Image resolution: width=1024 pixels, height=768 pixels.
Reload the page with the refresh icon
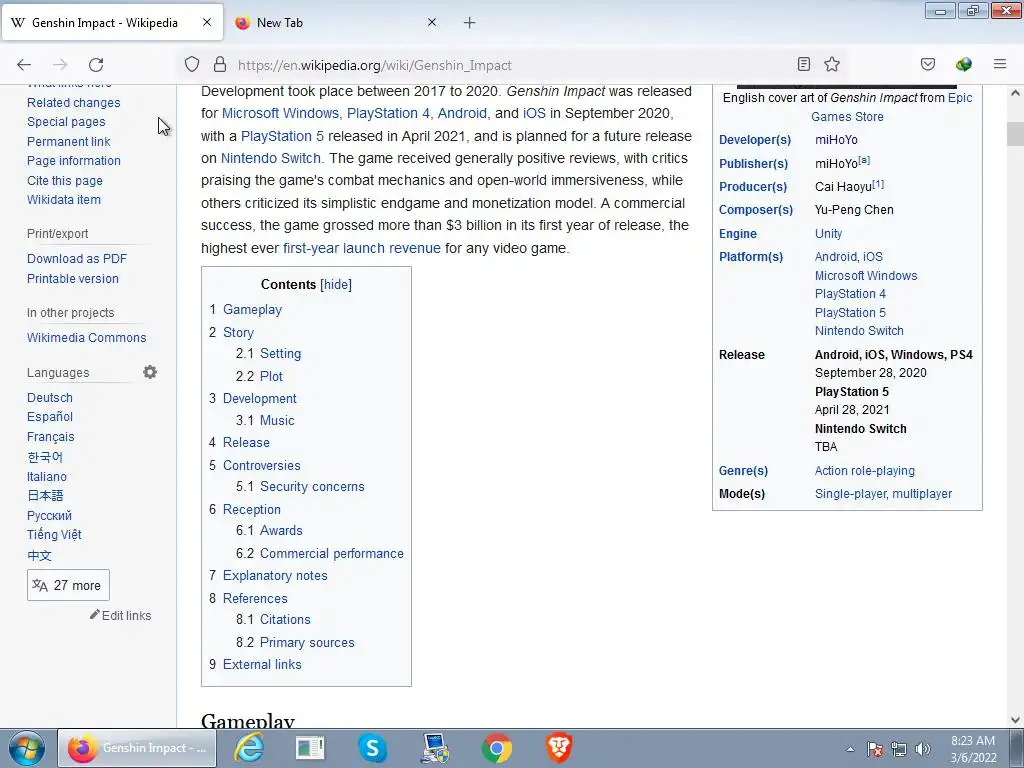coord(96,65)
